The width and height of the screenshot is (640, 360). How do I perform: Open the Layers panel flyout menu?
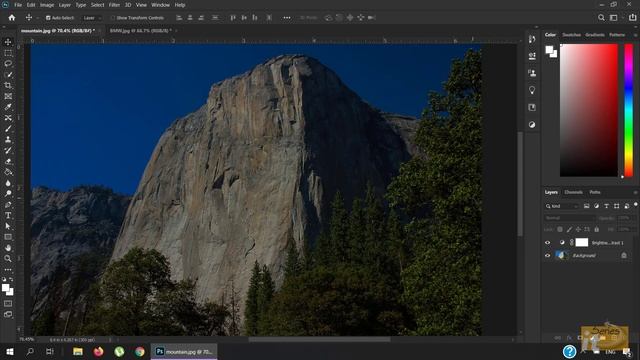pyautogui.click(x=635, y=192)
